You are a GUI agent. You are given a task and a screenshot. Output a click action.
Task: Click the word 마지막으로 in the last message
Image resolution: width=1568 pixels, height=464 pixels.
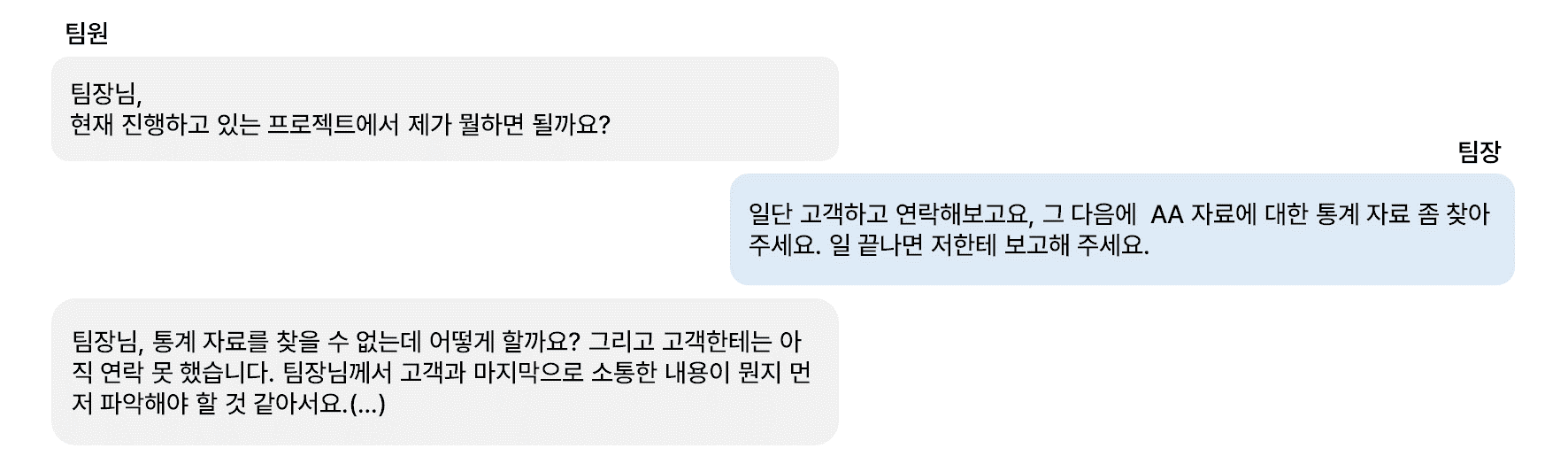point(527,373)
